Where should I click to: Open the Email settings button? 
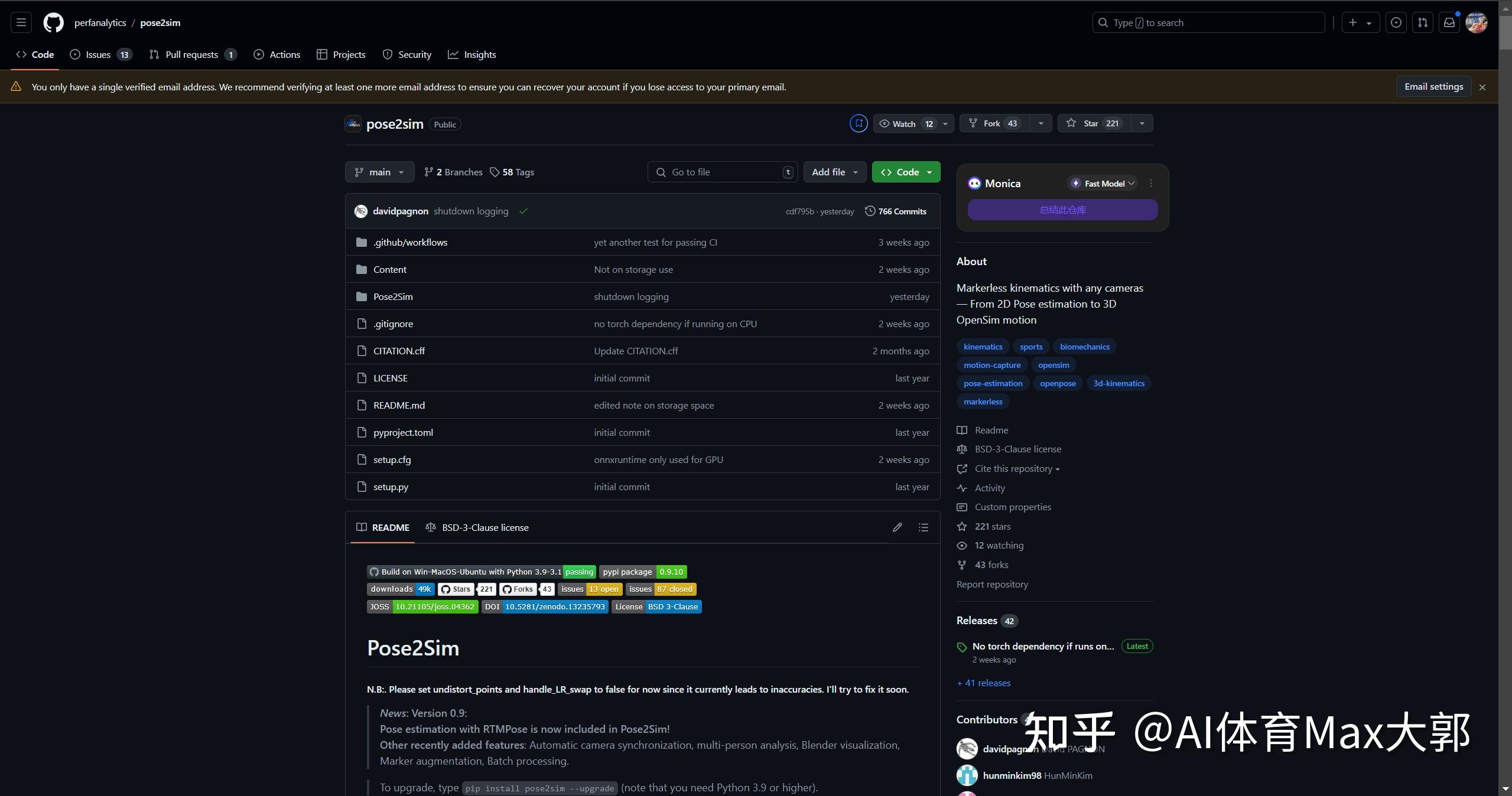tap(1433, 86)
